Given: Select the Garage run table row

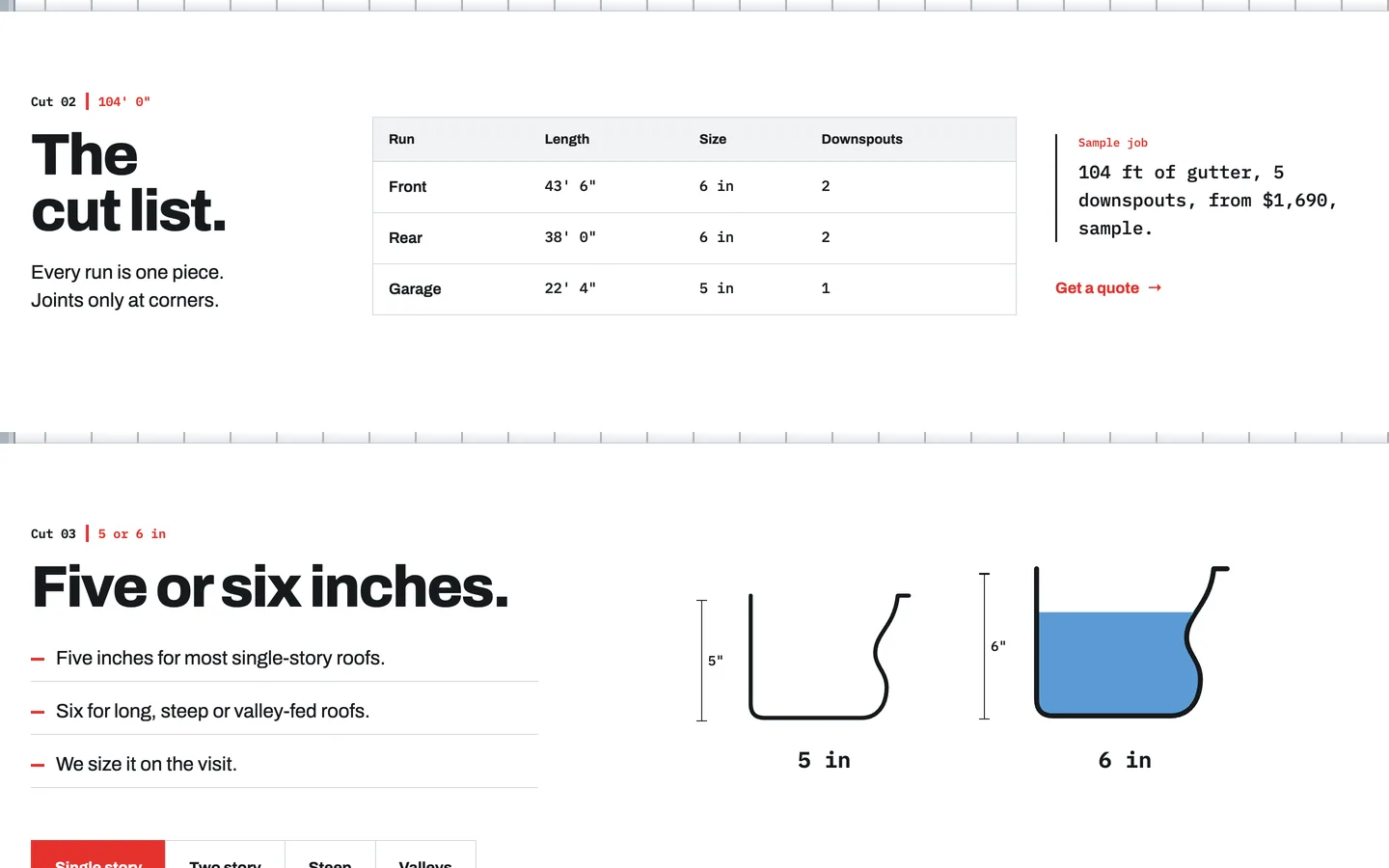Looking at the screenshot, I should (x=694, y=289).
